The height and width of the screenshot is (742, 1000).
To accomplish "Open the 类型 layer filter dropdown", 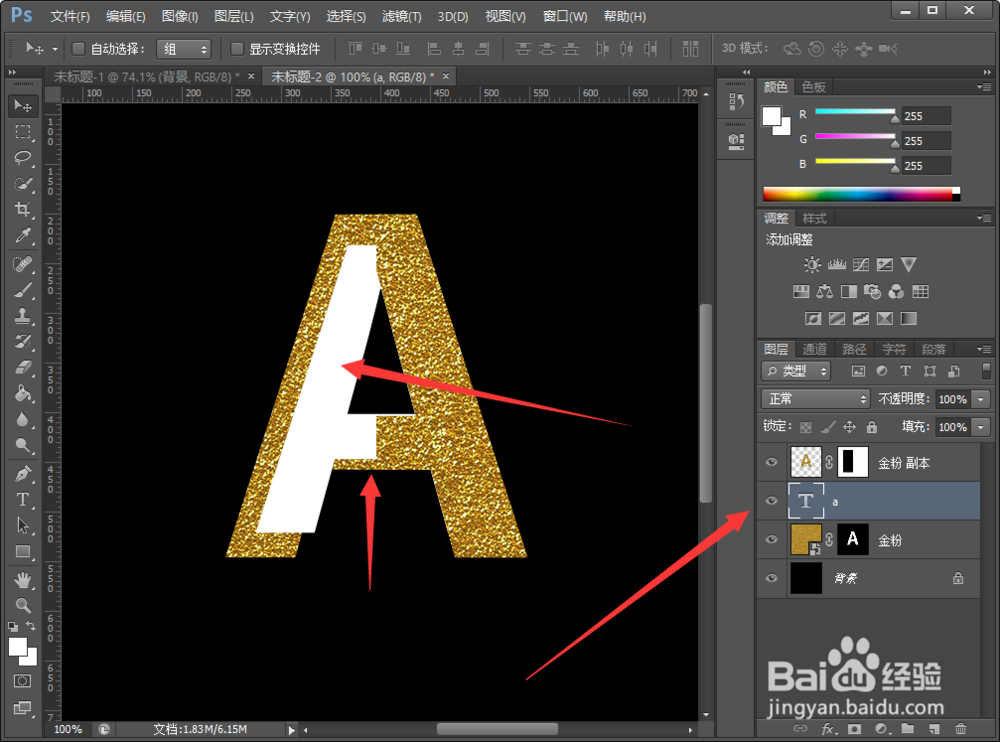I will 795,371.
